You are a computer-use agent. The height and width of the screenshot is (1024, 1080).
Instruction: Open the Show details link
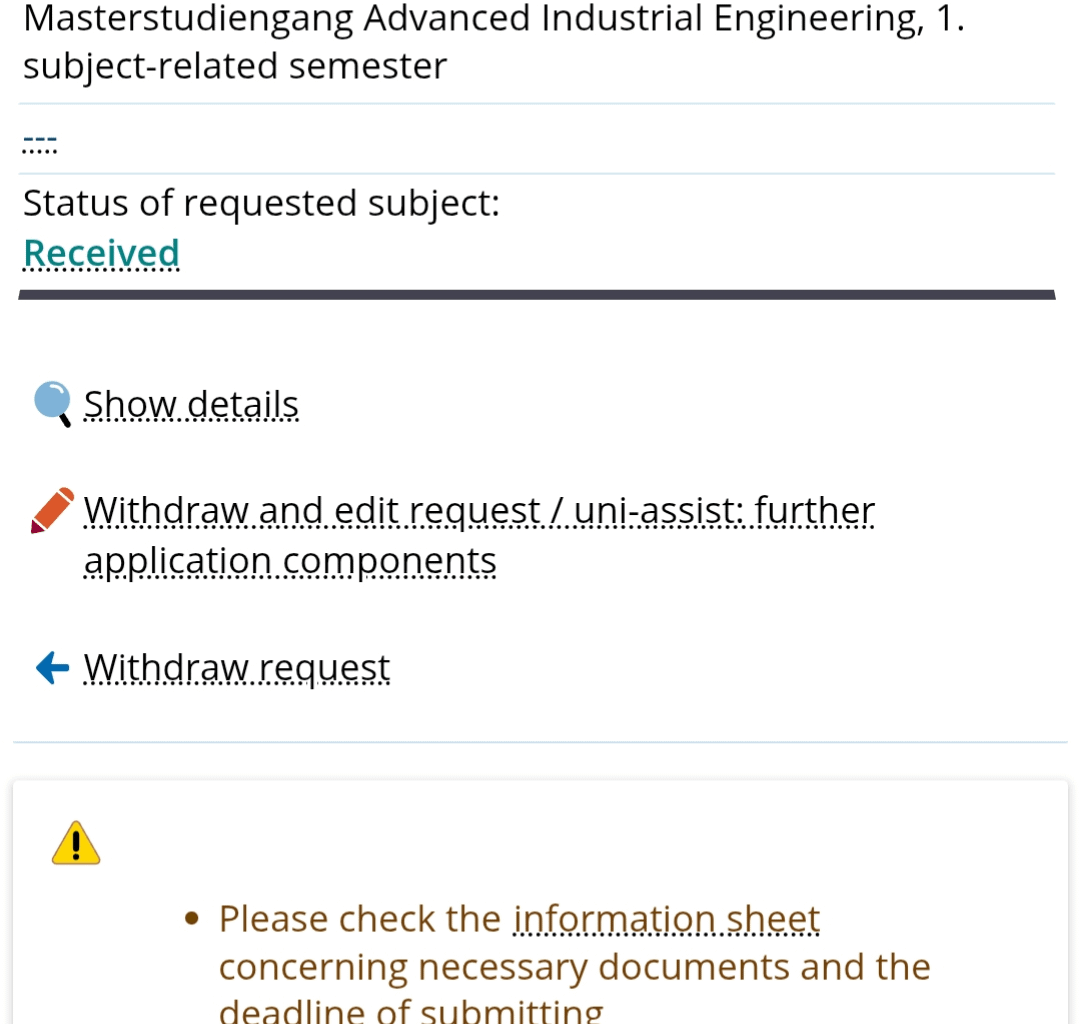pos(191,404)
